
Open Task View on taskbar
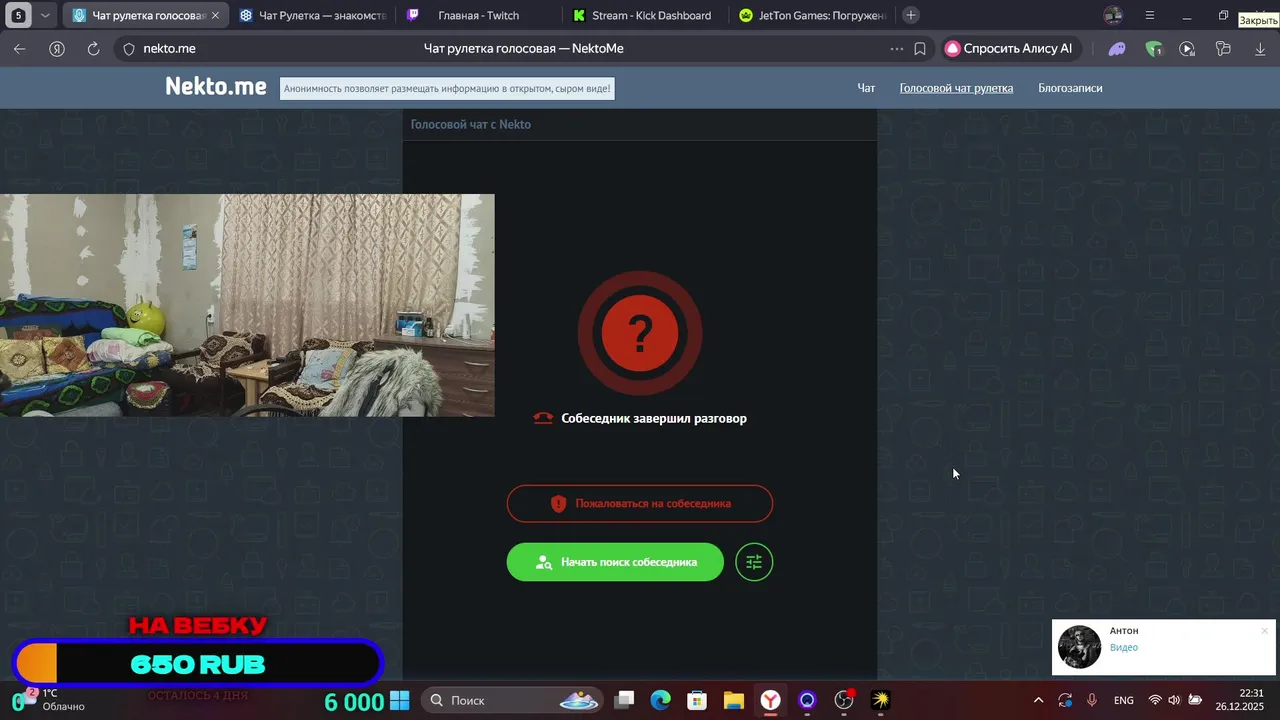624,700
